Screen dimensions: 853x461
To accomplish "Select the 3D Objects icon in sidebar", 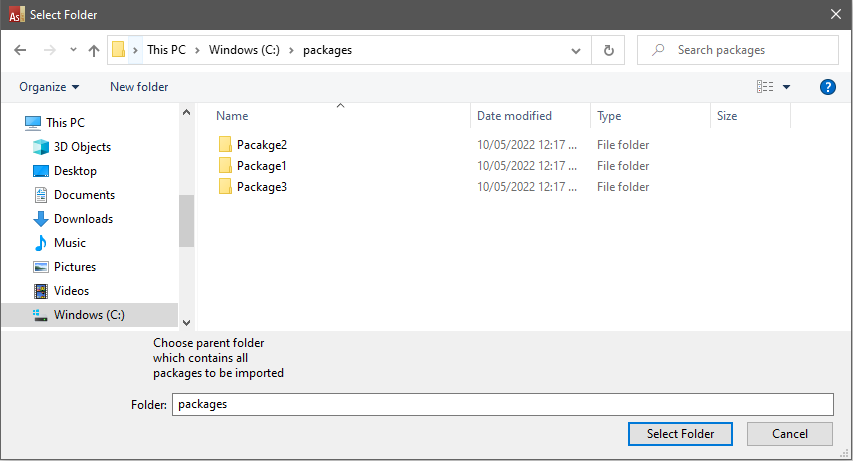I will 41,147.
